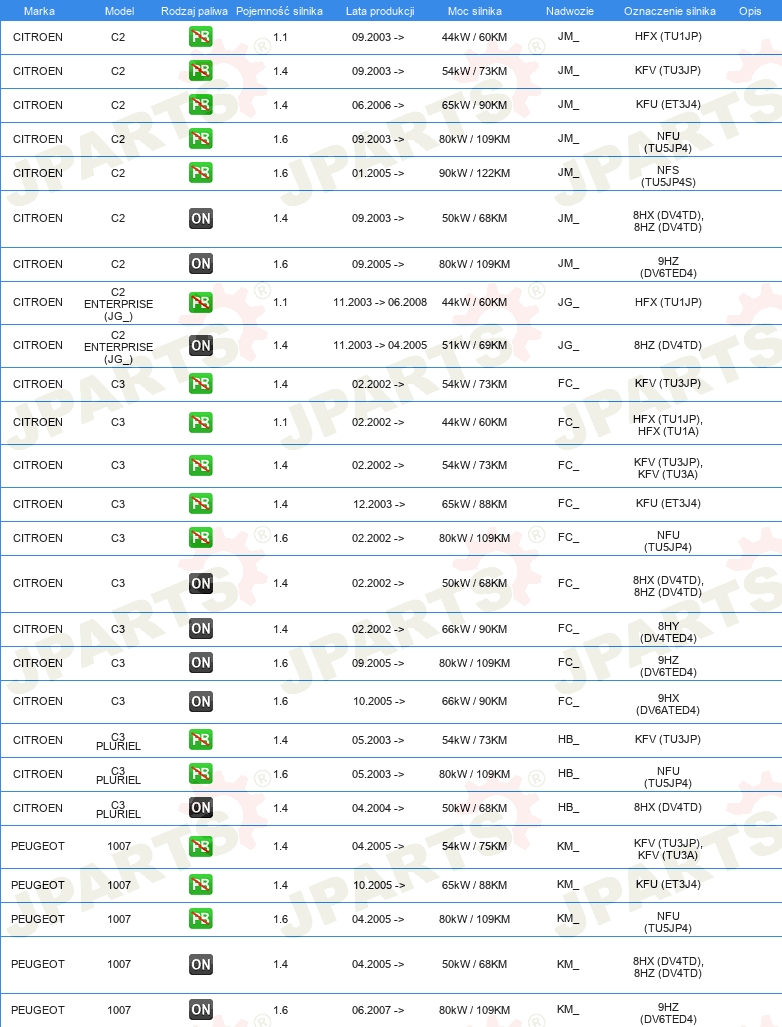This screenshot has height=1027, width=782.
Task: Select the 51kW / 69KM power cell
Action: click(474, 345)
